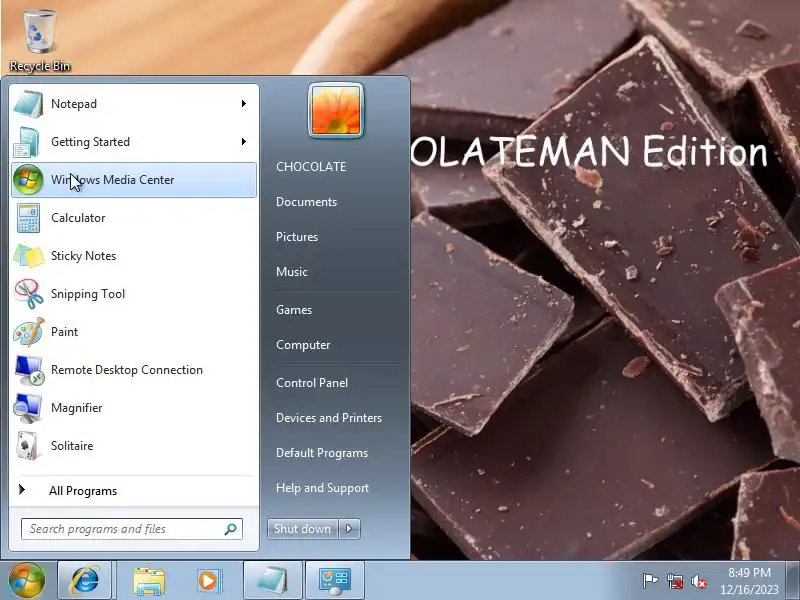Expand Notepad jump list arrow
The image size is (800, 600).
click(244, 104)
